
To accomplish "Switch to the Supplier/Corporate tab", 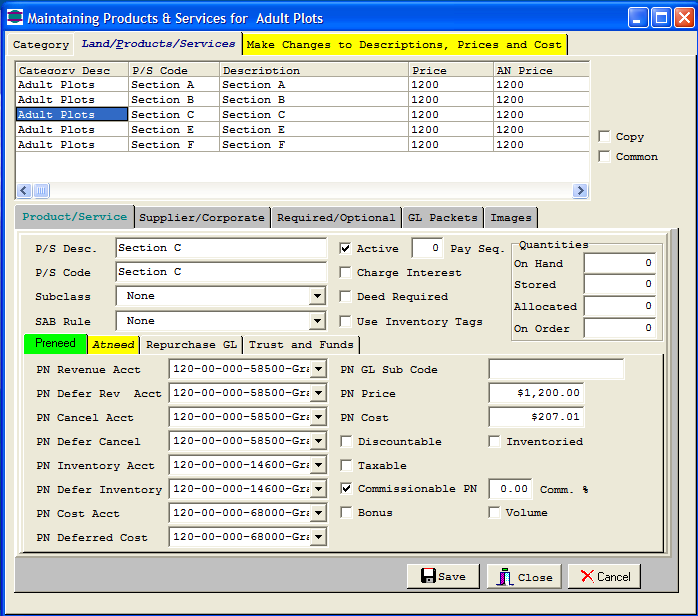I will (x=202, y=218).
